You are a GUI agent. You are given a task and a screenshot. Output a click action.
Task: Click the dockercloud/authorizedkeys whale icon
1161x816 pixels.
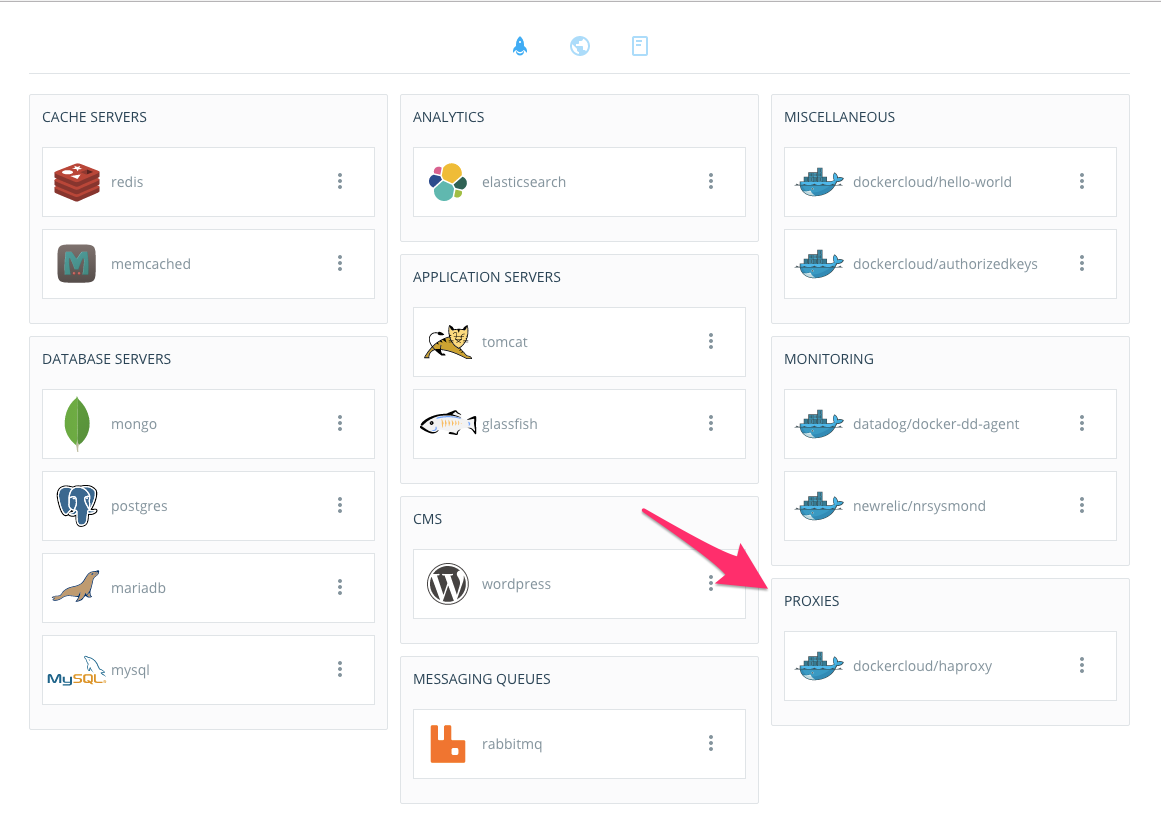click(x=819, y=264)
